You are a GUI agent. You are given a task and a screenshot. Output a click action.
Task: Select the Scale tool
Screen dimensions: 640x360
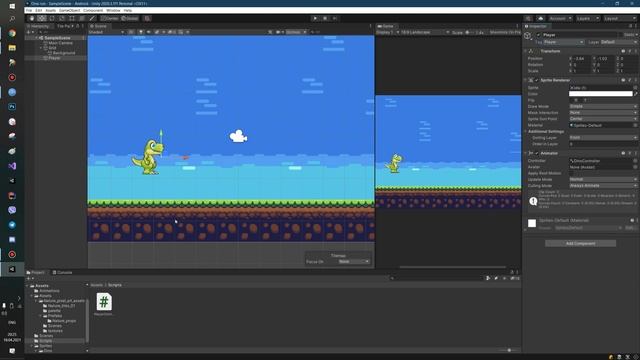click(62, 18)
